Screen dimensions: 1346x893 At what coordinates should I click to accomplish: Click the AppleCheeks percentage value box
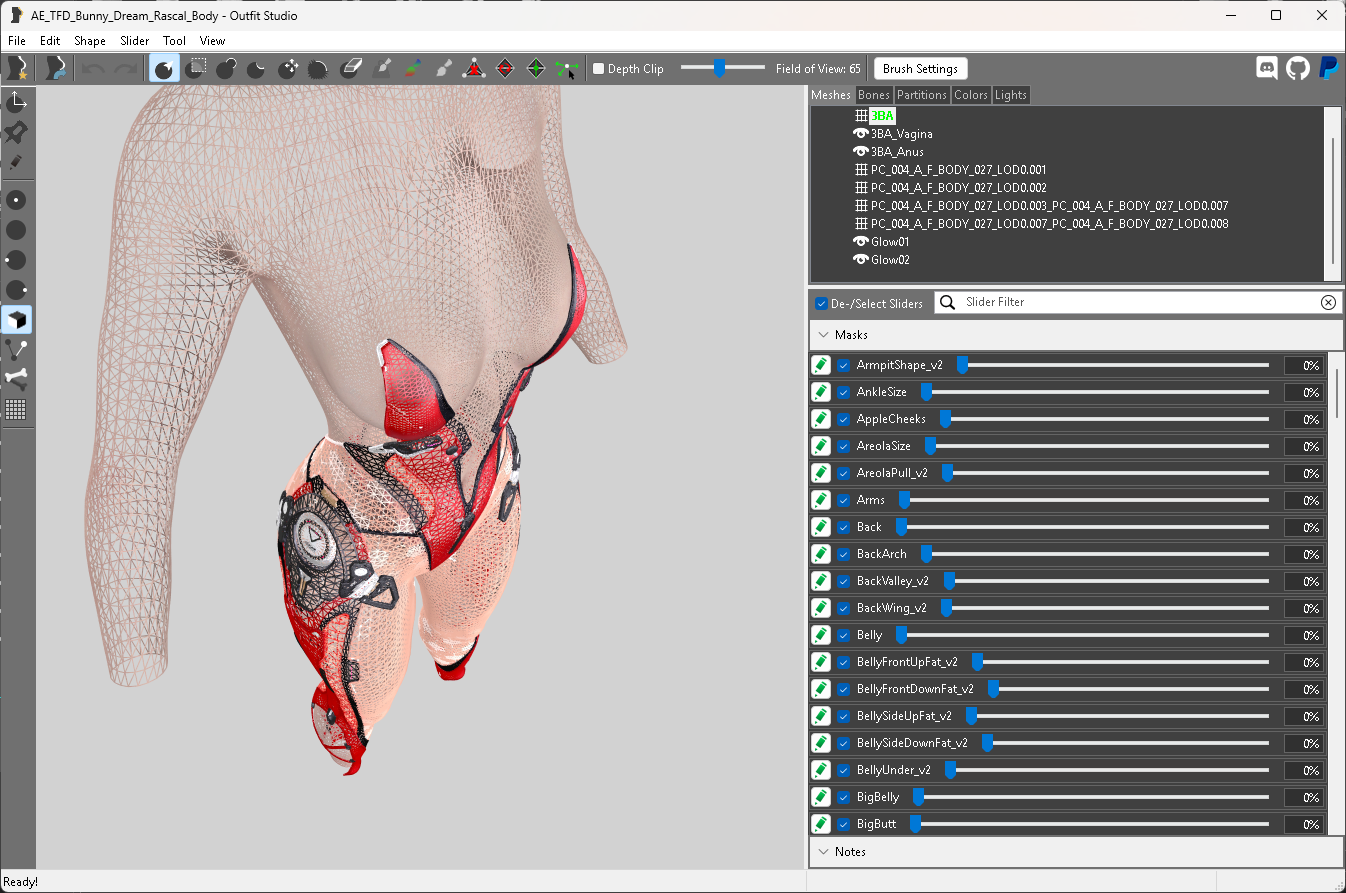pos(1304,419)
